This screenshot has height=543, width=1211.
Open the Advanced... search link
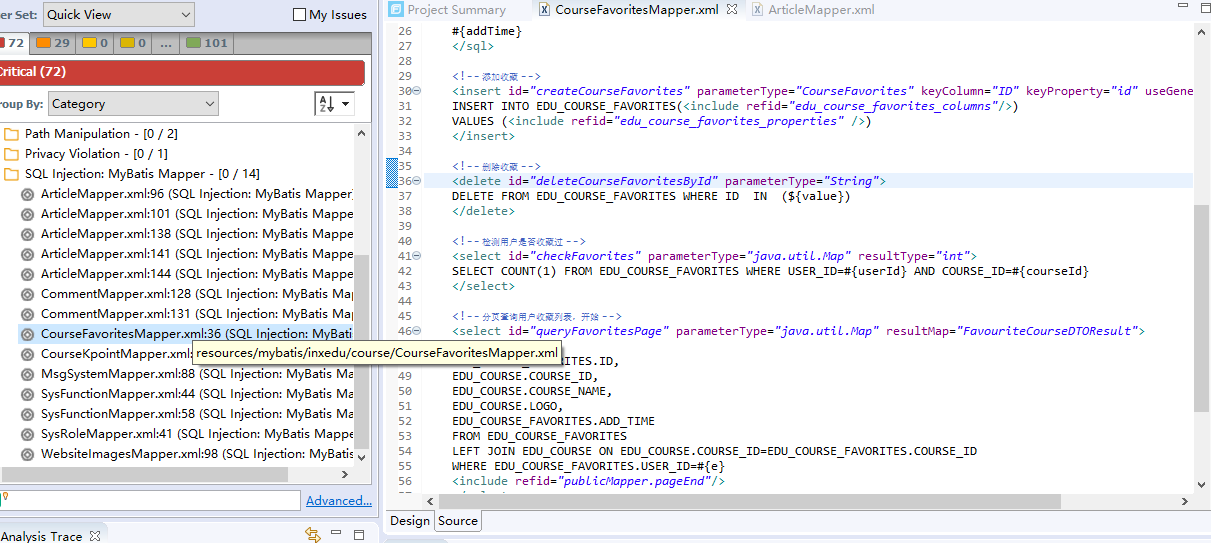[x=339, y=501]
